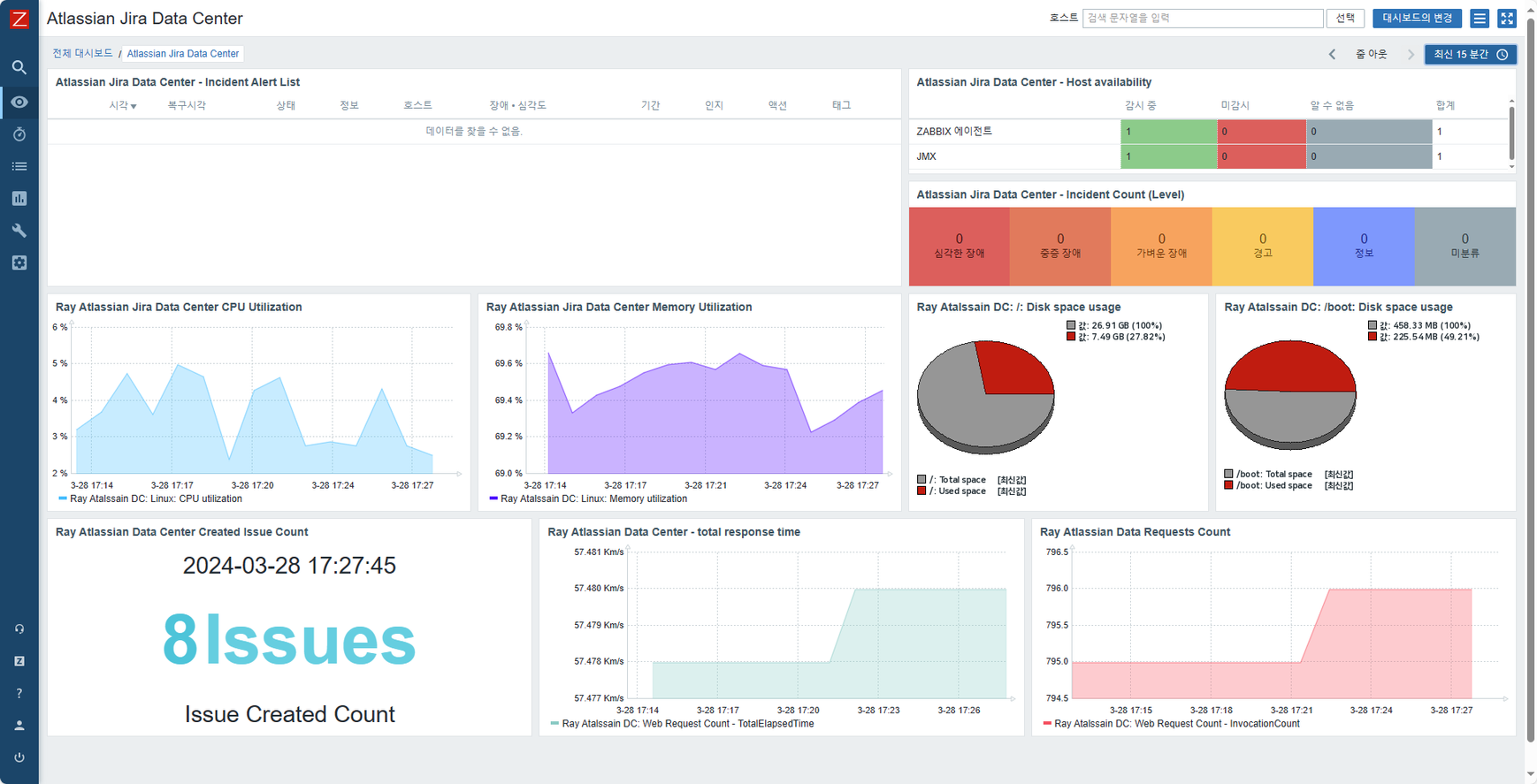
Task: Open the Inventory list icon menu
Action: 19,166
